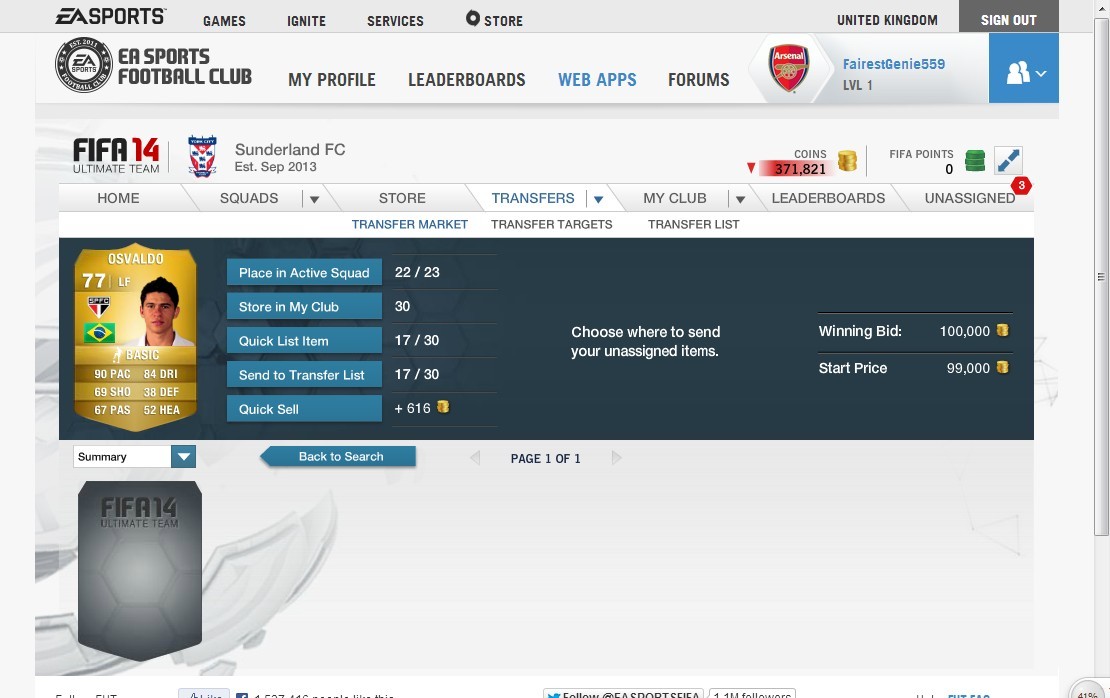Click the green FIFA Points icon
Image resolution: width=1110 pixels, height=698 pixels.
tap(975, 161)
